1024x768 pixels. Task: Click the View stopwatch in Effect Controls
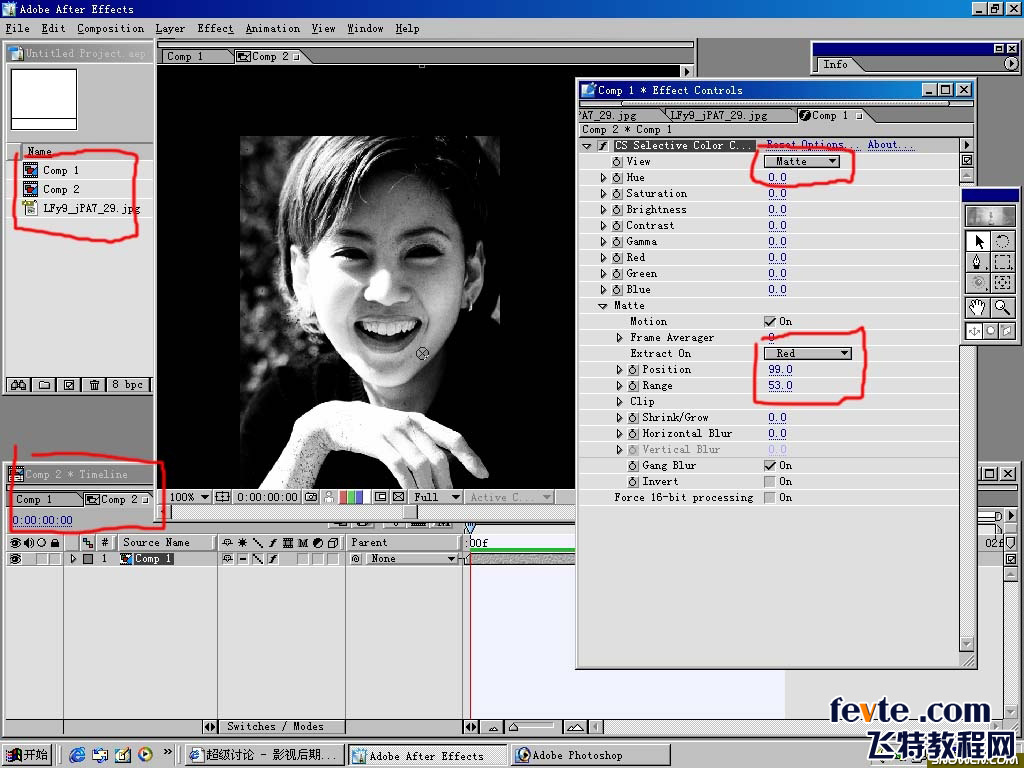(617, 161)
